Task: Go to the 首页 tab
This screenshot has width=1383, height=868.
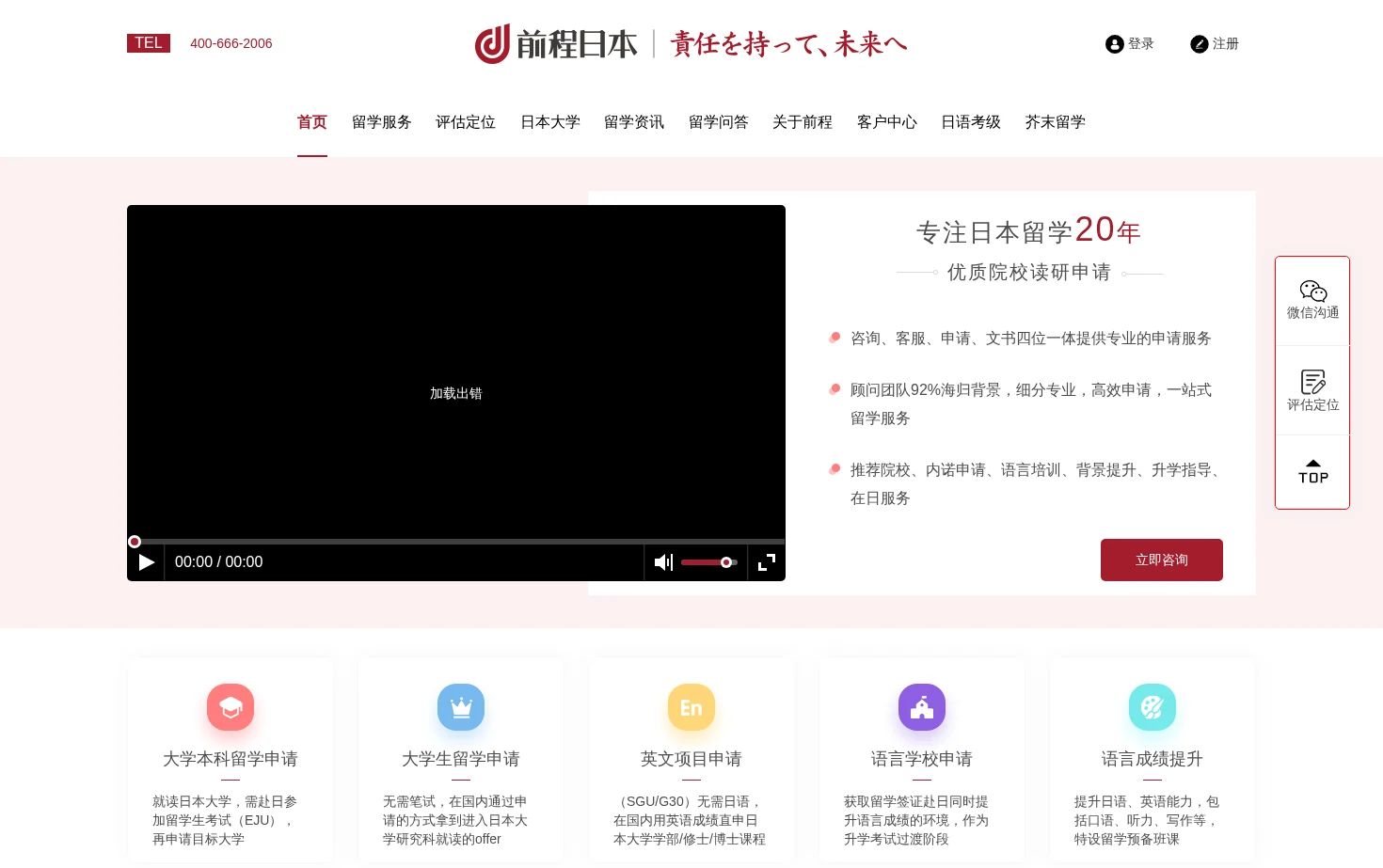Action: [312, 122]
